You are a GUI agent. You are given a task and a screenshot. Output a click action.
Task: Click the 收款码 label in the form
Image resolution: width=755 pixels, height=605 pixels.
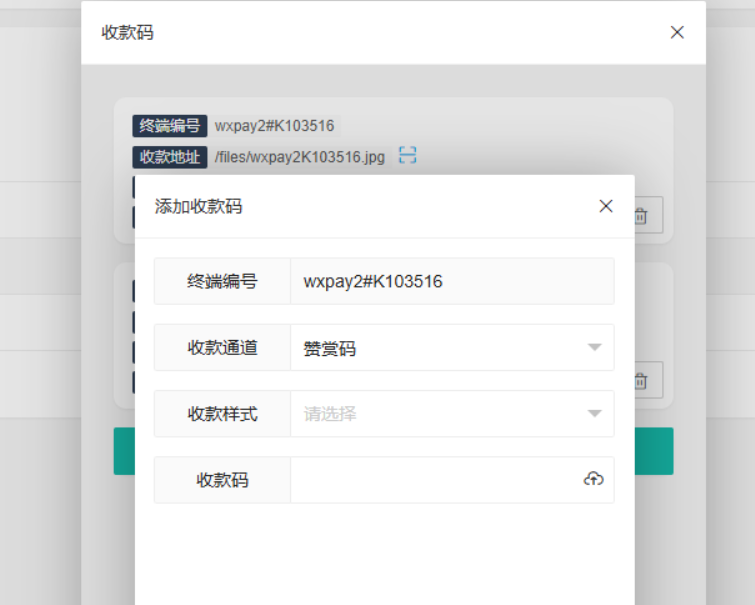coord(222,480)
